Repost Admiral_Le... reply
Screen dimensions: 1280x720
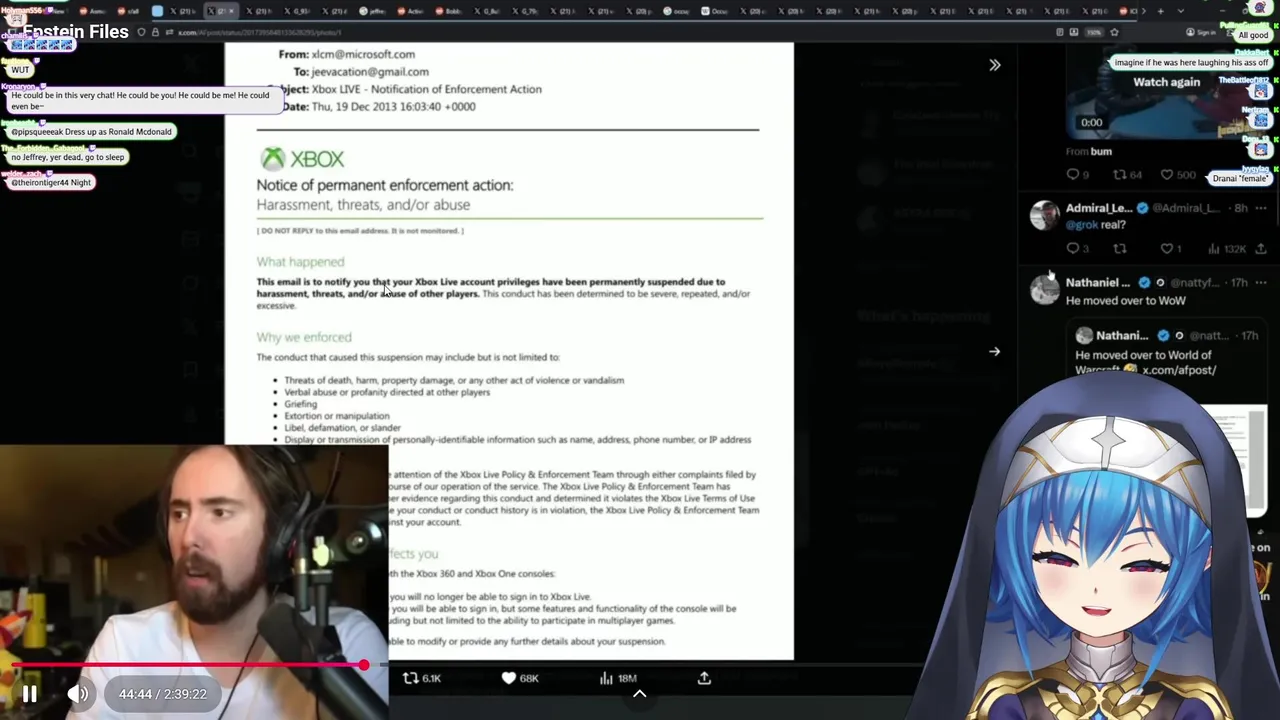pos(1120,248)
